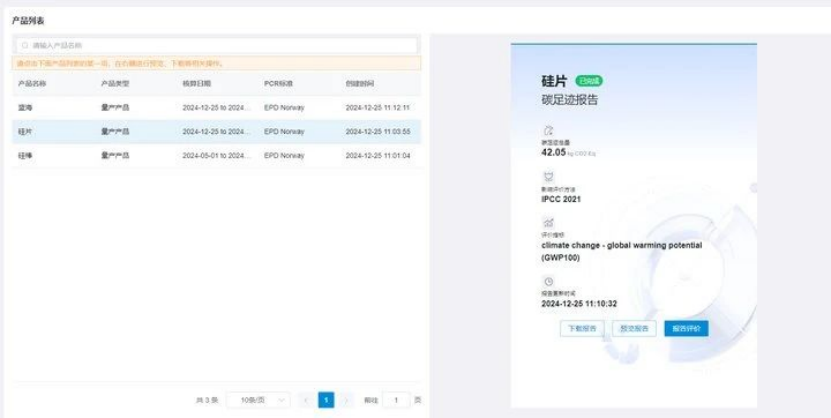This screenshot has height=418, width=831.
Task: Click the search magnifier icon
Action: 25,46
